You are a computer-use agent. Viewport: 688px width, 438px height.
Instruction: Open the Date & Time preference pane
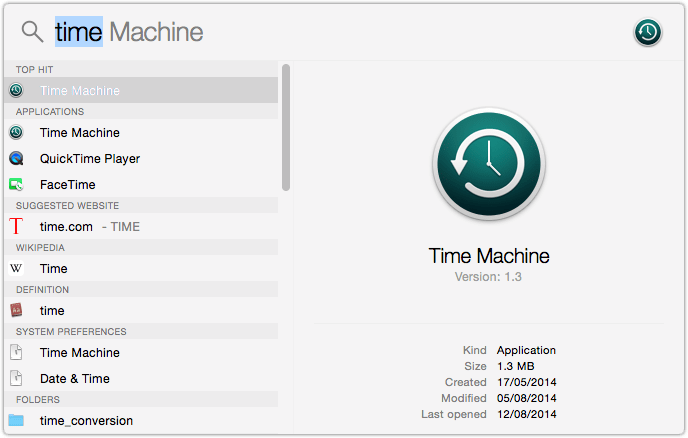tap(141, 378)
